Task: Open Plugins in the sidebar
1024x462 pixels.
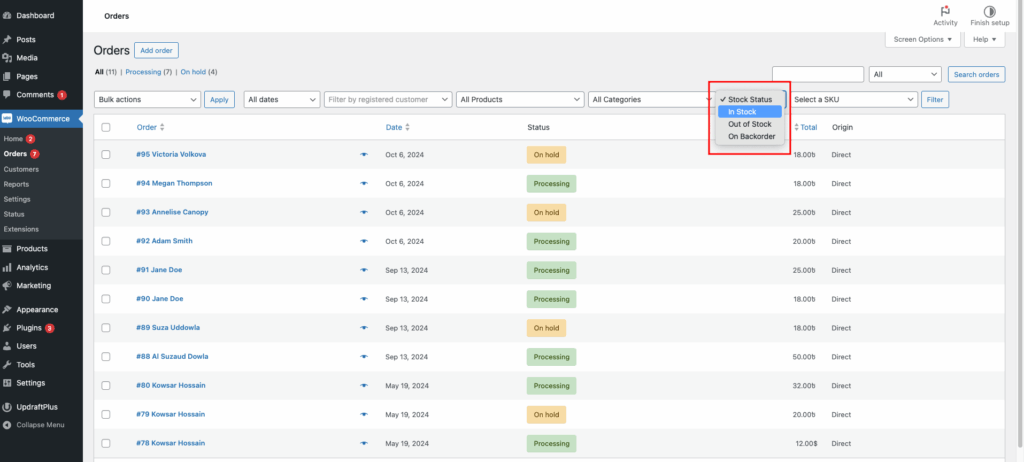Action: 29,327
